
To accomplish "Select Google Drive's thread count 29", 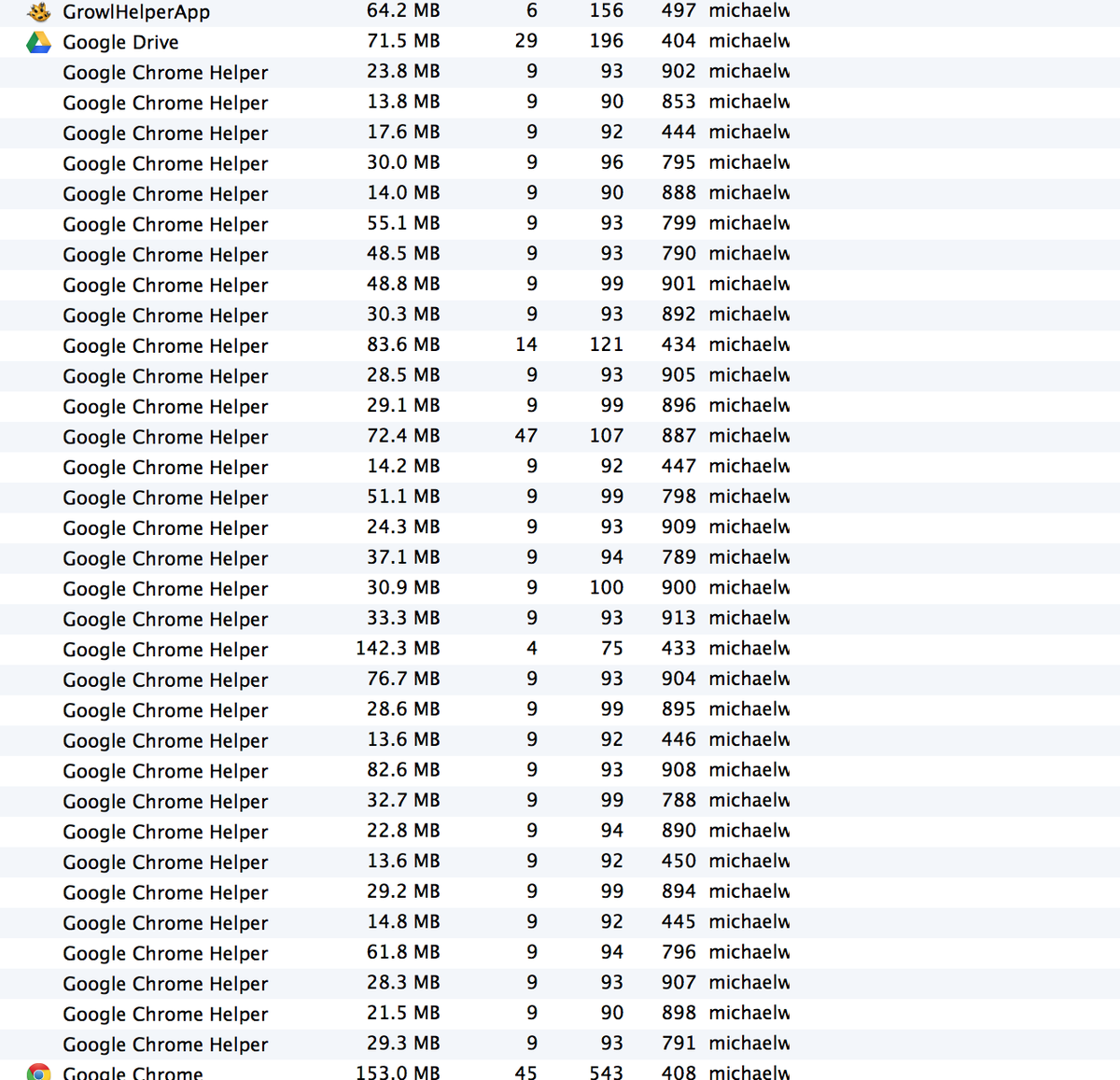I will click(x=526, y=41).
